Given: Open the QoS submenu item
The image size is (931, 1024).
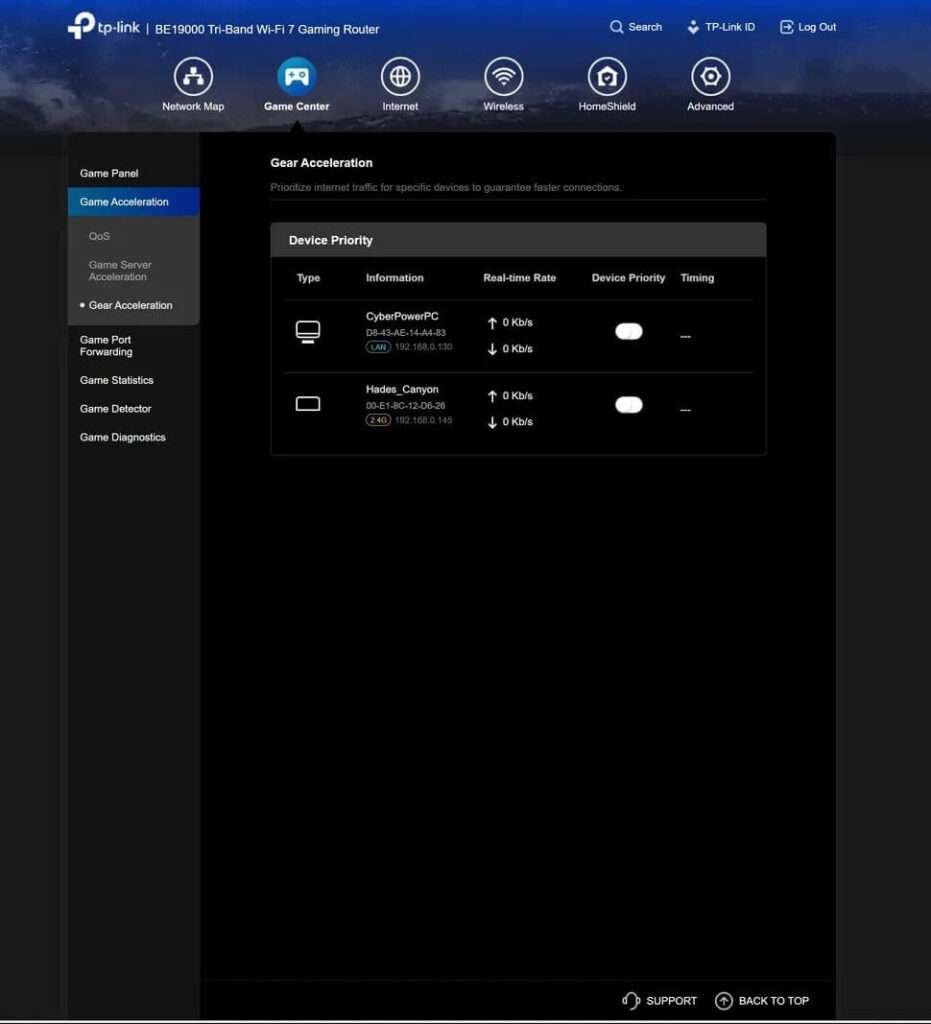Looking at the screenshot, I should pyautogui.click(x=99, y=236).
